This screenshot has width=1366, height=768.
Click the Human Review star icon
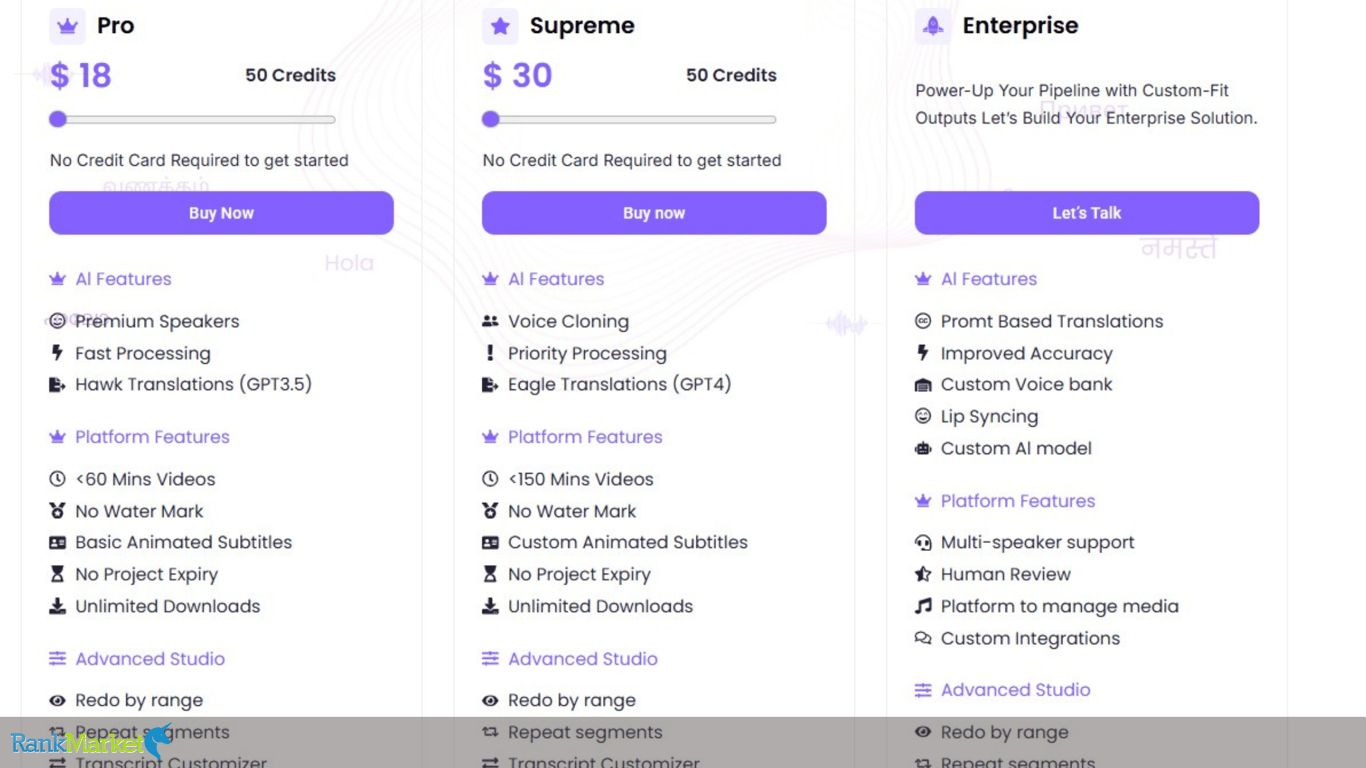pyautogui.click(x=923, y=574)
